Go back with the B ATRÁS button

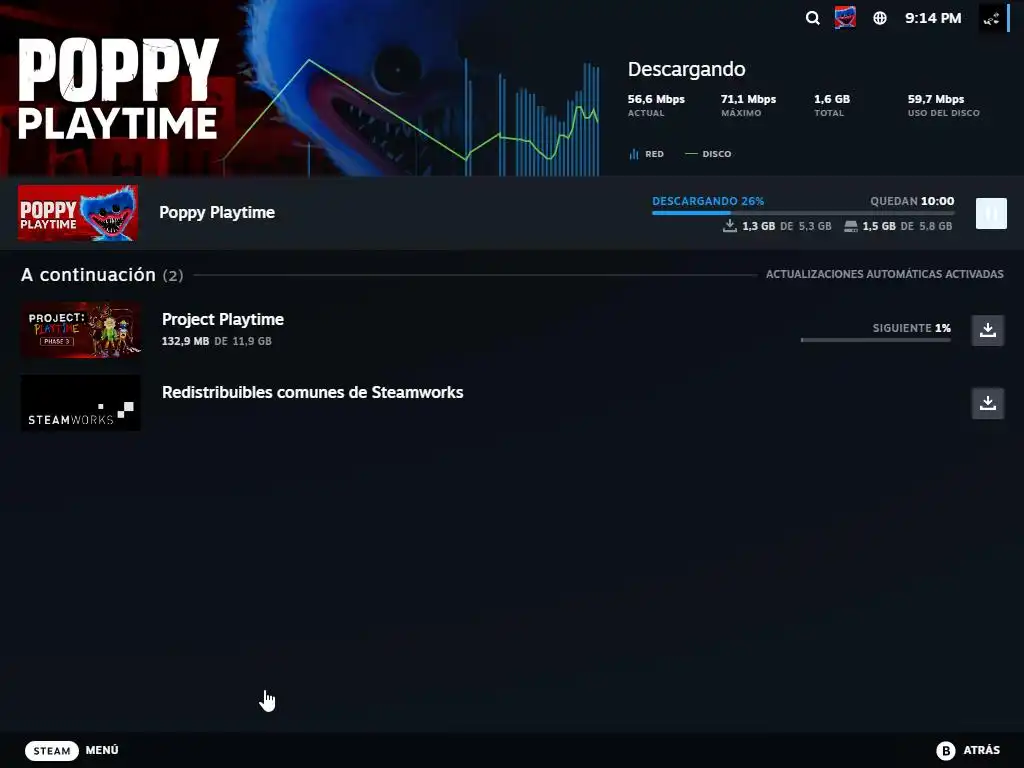click(x=968, y=750)
